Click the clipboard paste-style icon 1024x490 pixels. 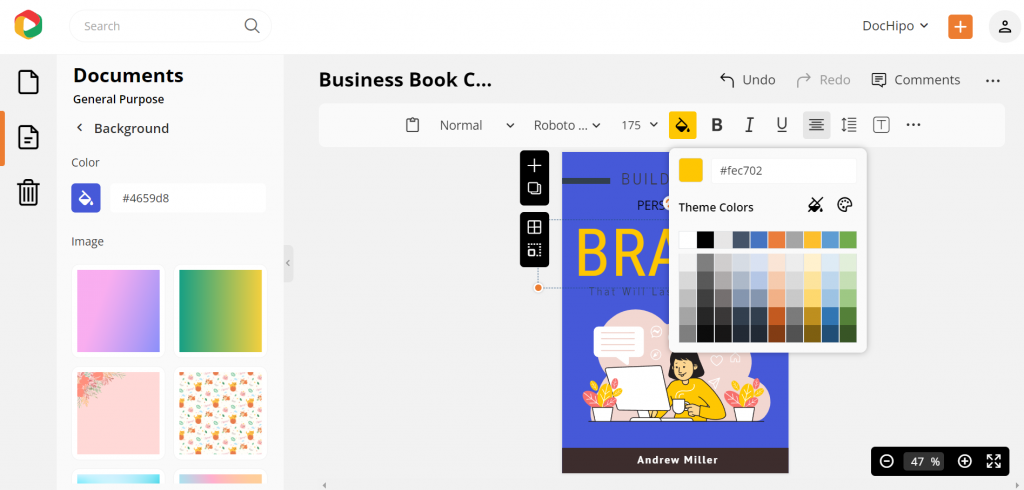tap(412, 125)
